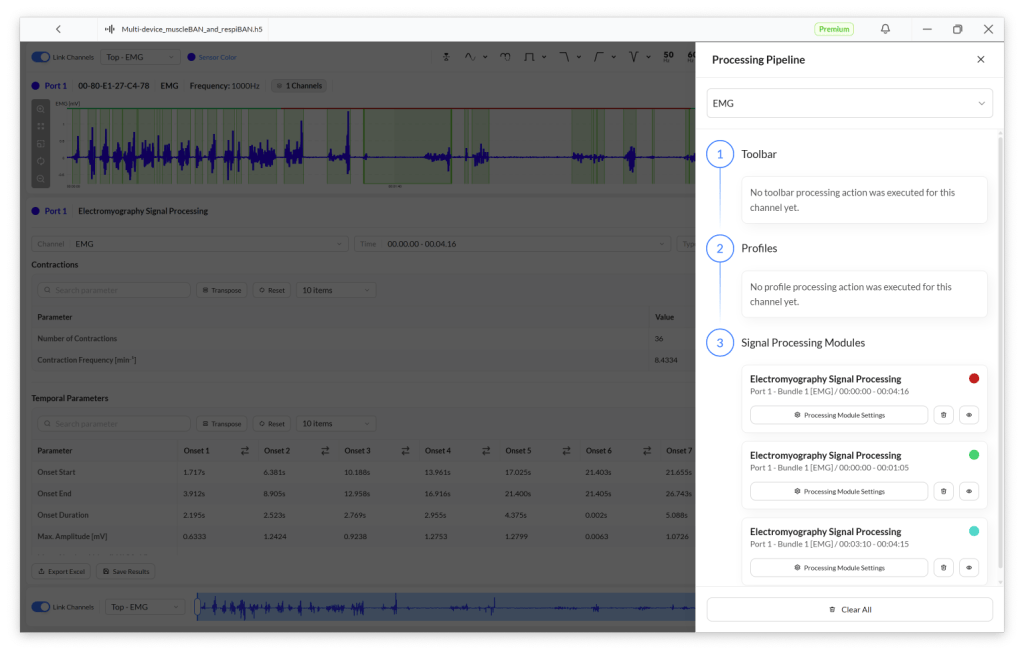Click the Premium badge

coord(834,29)
